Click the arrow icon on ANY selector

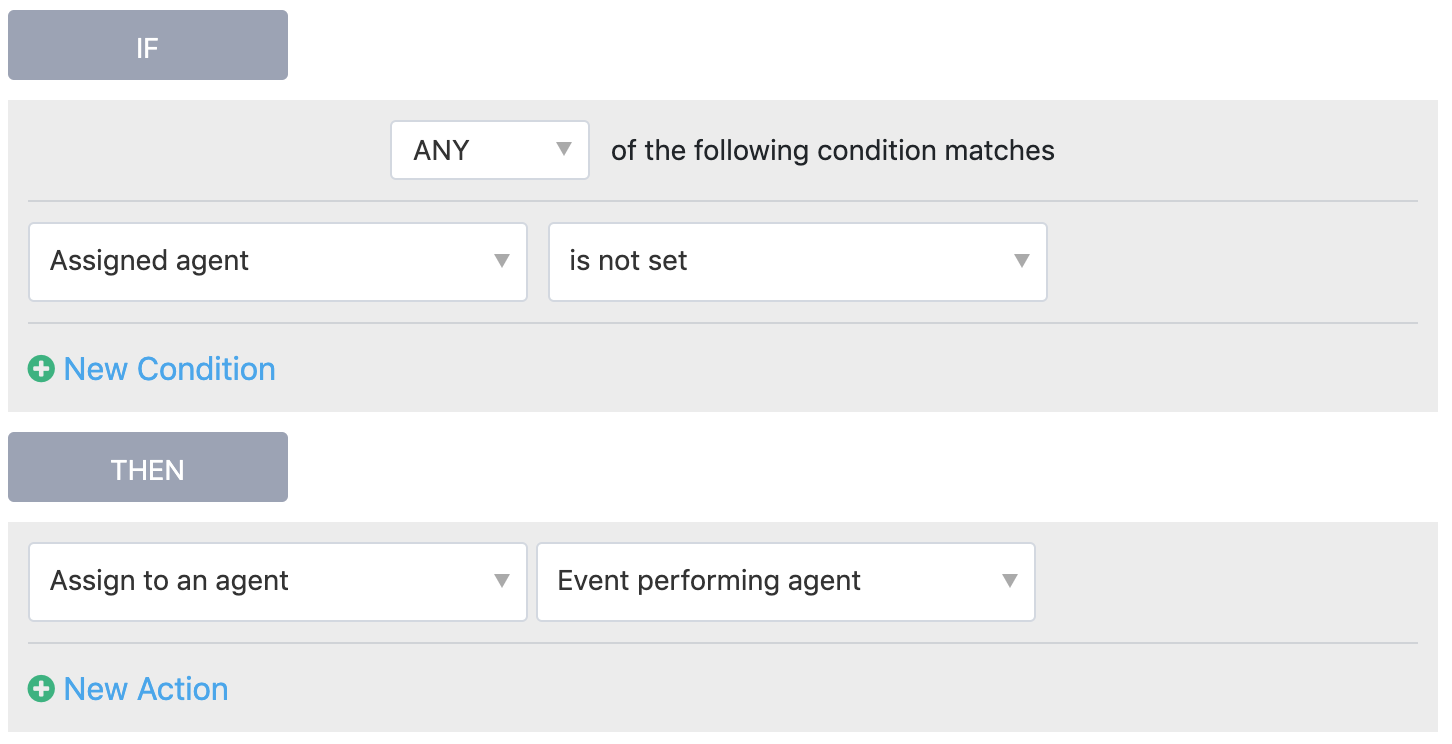(x=563, y=149)
